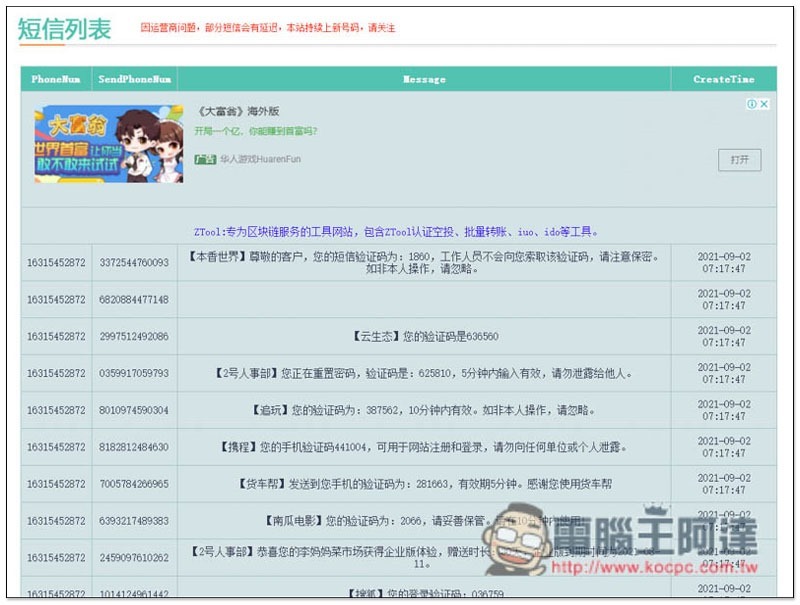Click the 短信列表 page heading
The image size is (800, 605).
click(64, 29)
